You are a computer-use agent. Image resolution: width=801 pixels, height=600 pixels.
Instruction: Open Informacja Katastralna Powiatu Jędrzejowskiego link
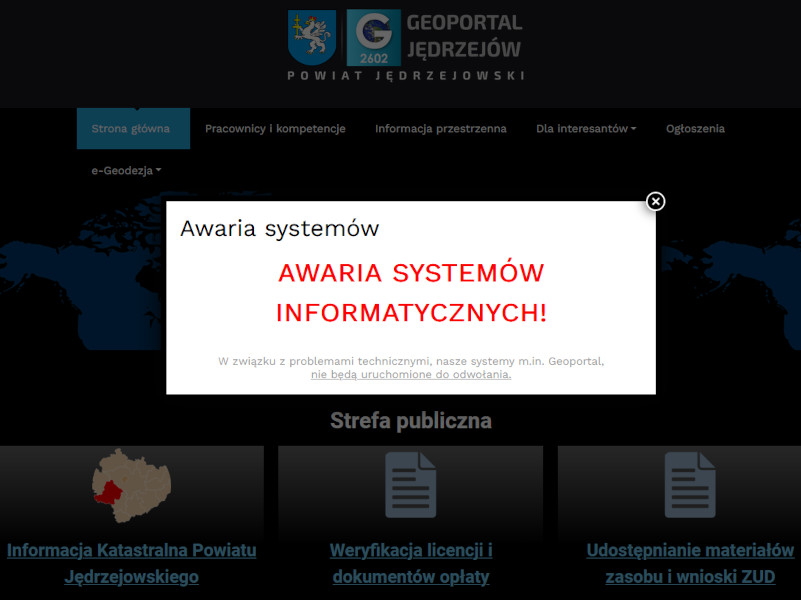coord(132,563)
